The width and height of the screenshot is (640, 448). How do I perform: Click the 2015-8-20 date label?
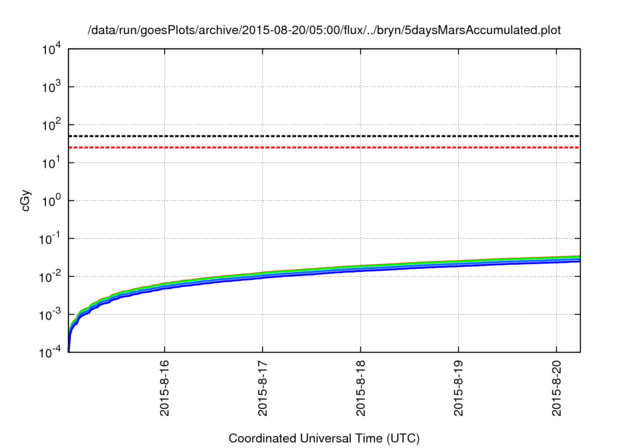click(x=556, y=388)
